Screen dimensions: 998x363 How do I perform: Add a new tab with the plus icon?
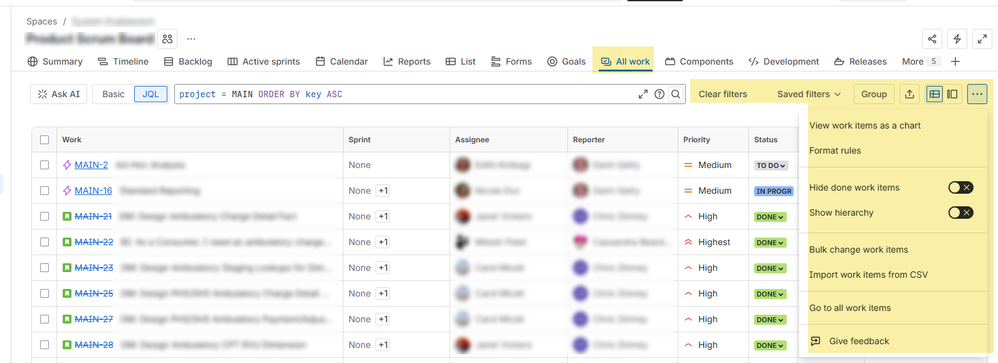955,62
